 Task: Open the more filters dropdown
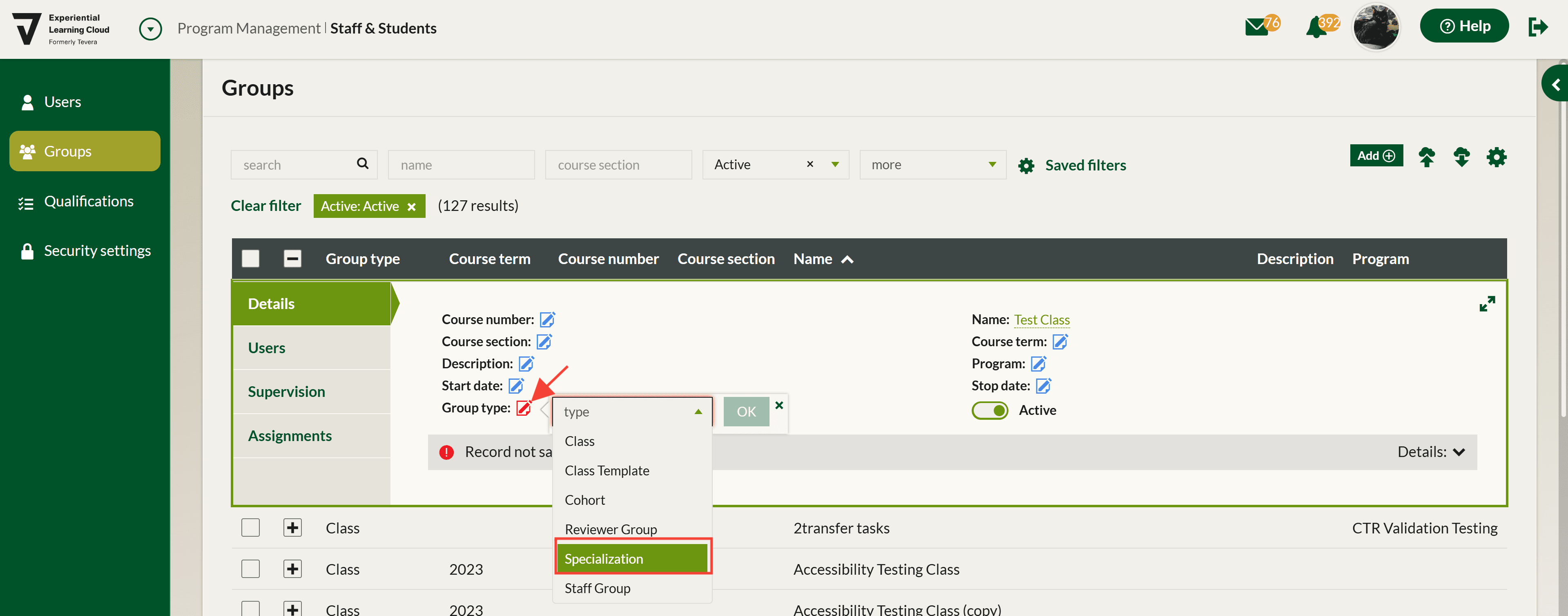coord(932,164)
